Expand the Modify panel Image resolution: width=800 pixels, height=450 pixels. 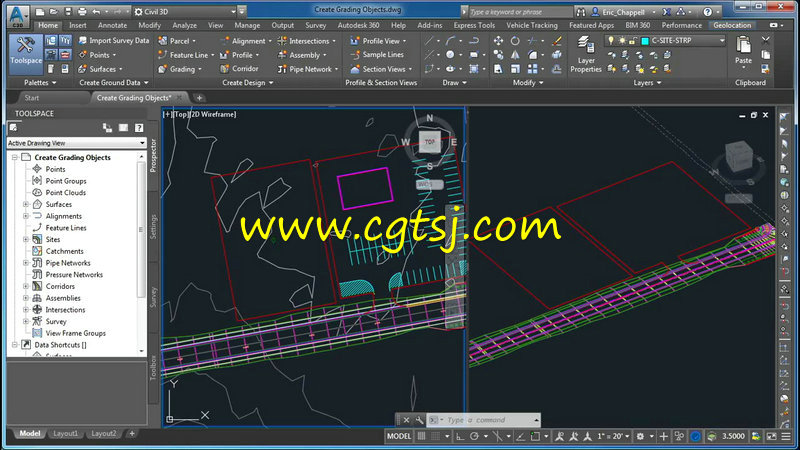(x=528, y=83)
